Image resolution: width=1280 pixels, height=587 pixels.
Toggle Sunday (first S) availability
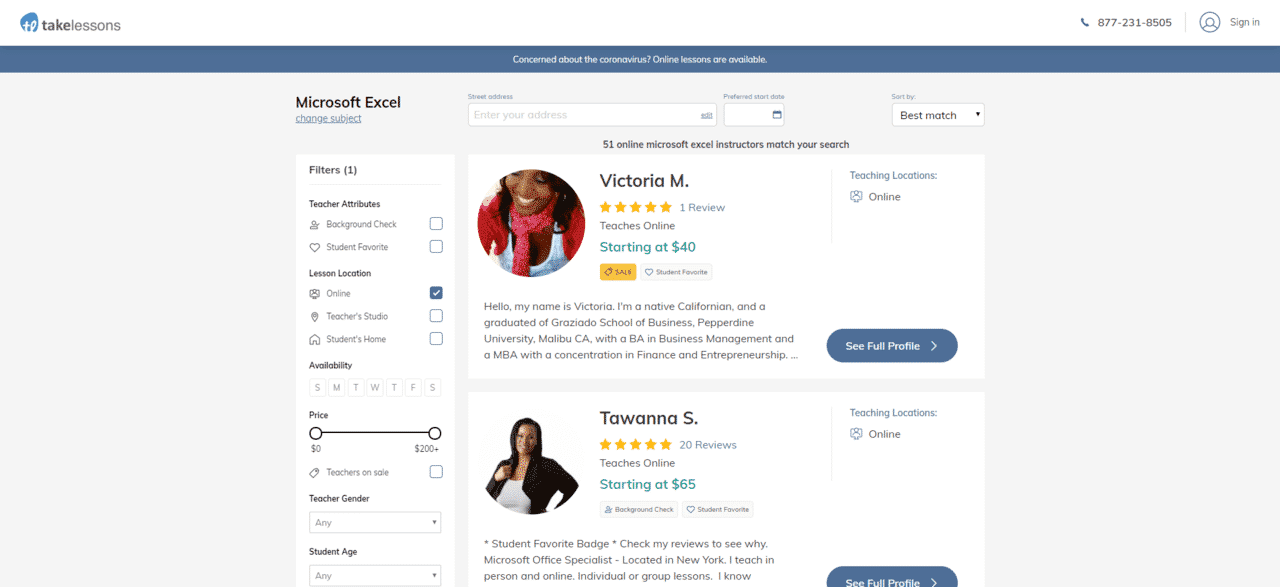pyautogui.click(x=318, y=387)
